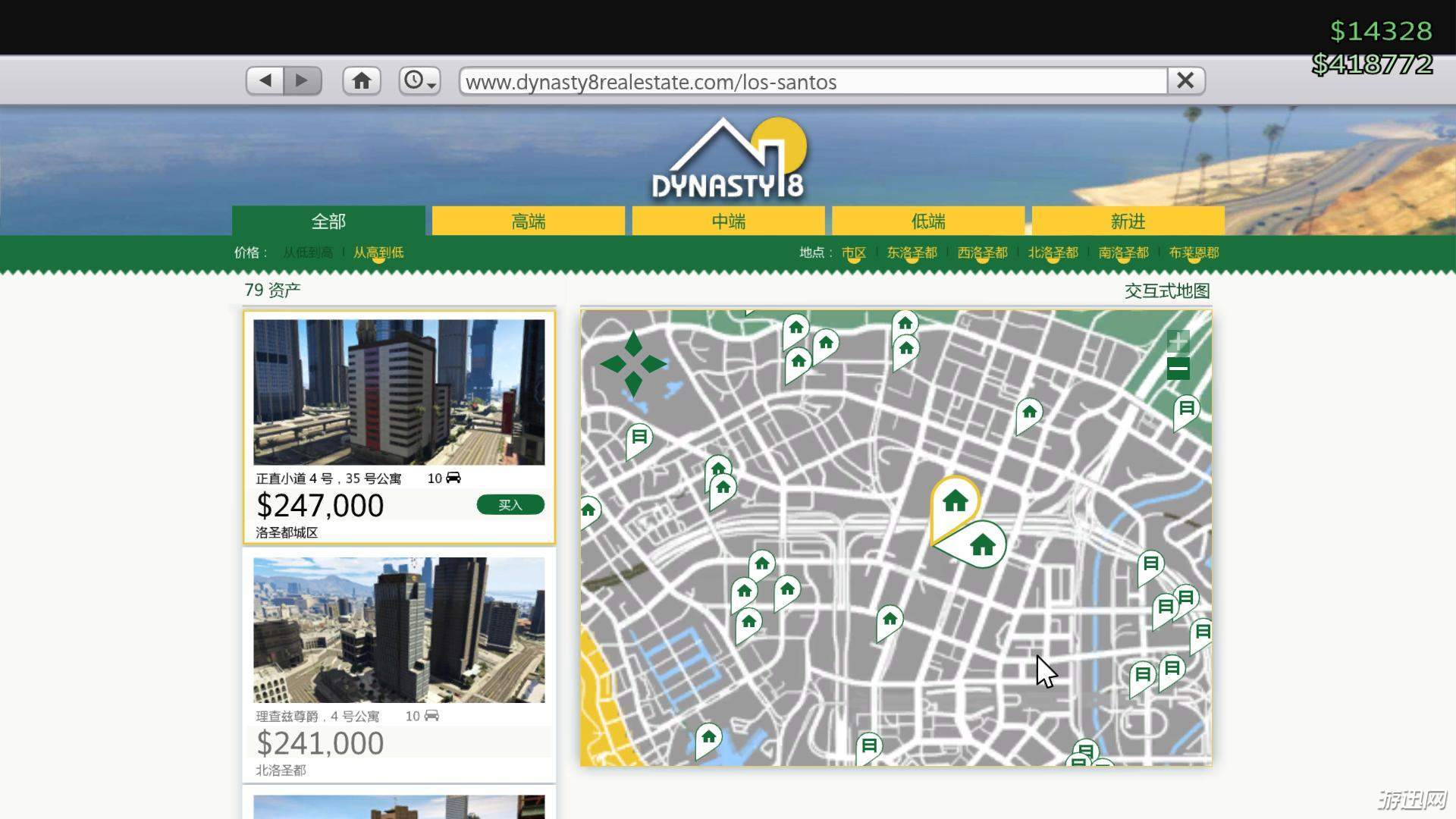Click the map pan compass arrows control
Image resolution: width=1456 pixels, height=819 pixels.
point(633,364)
